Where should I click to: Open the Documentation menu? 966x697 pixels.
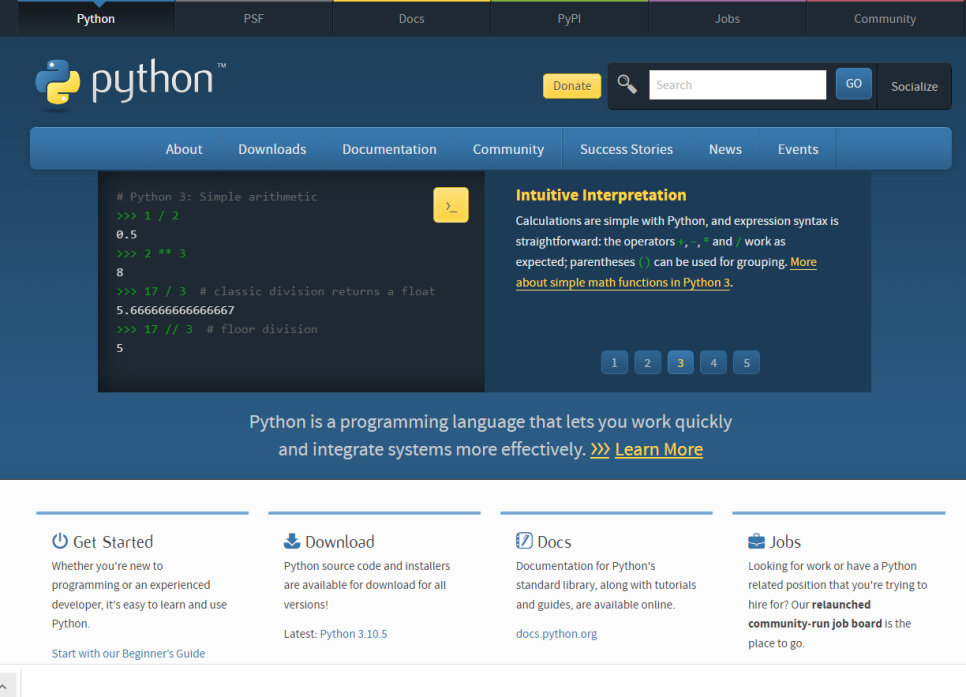click(389, 149)
